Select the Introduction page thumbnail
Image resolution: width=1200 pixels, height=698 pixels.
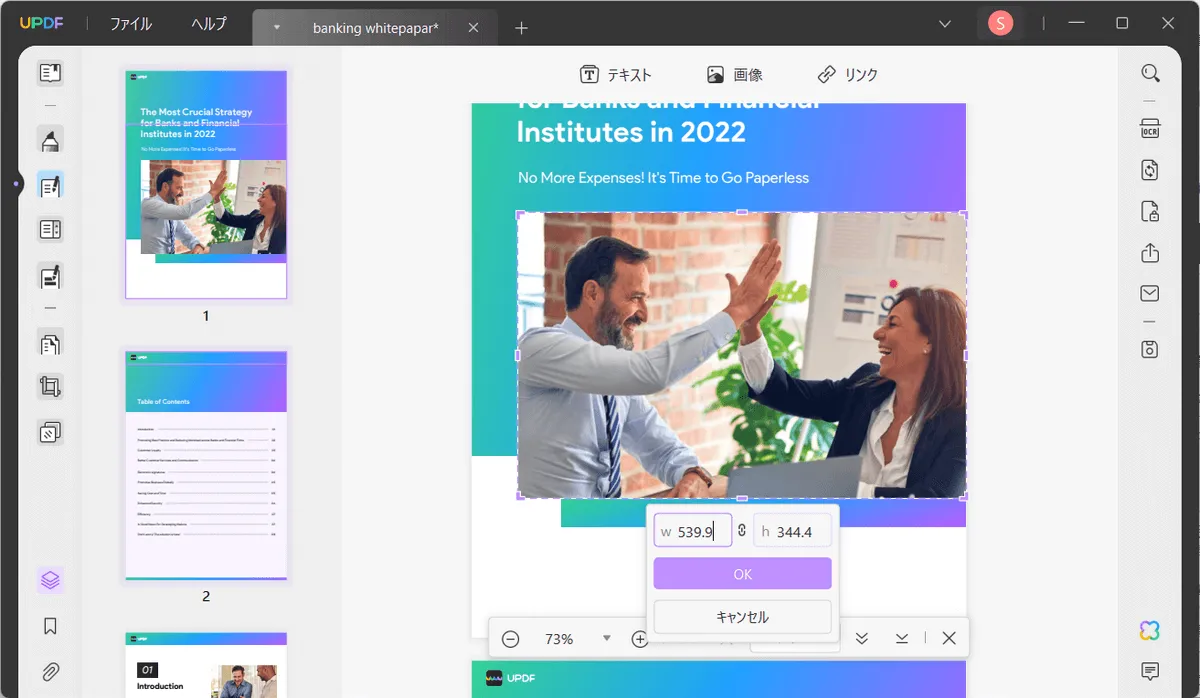[206, 665]
